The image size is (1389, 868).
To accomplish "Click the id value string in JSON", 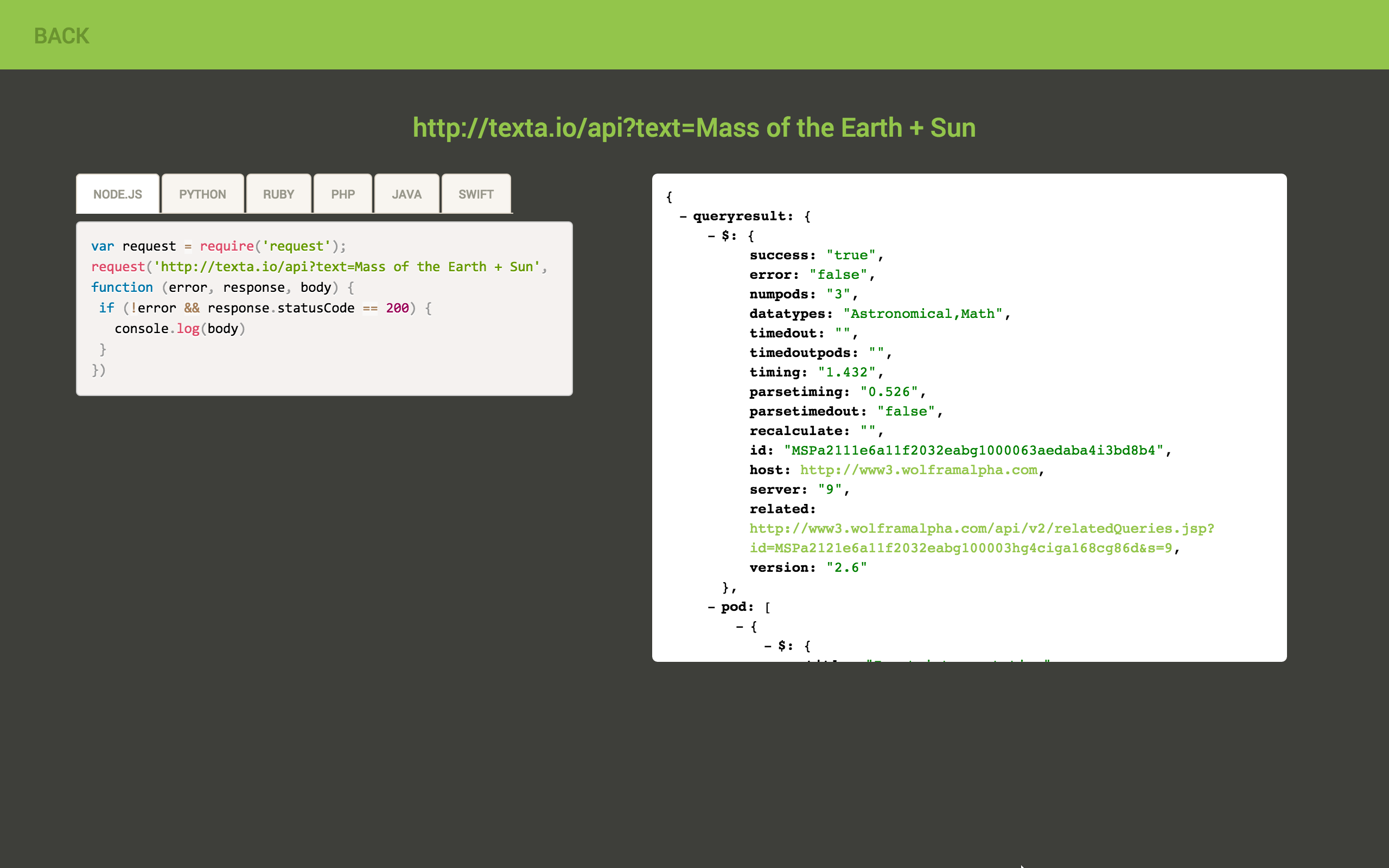I will tap(977, 451).
